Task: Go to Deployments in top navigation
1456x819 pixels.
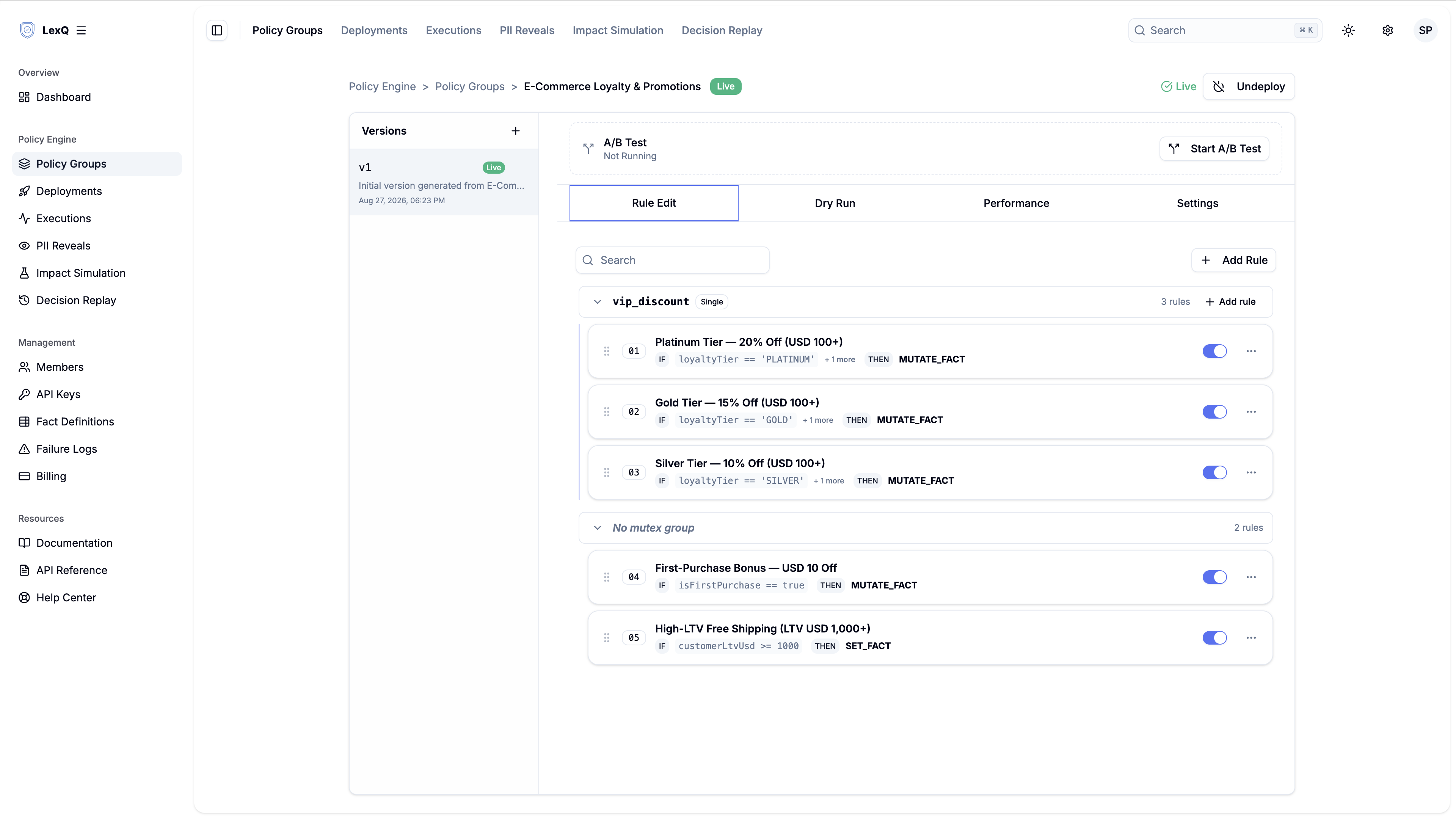Action: [x=374, y=30]
